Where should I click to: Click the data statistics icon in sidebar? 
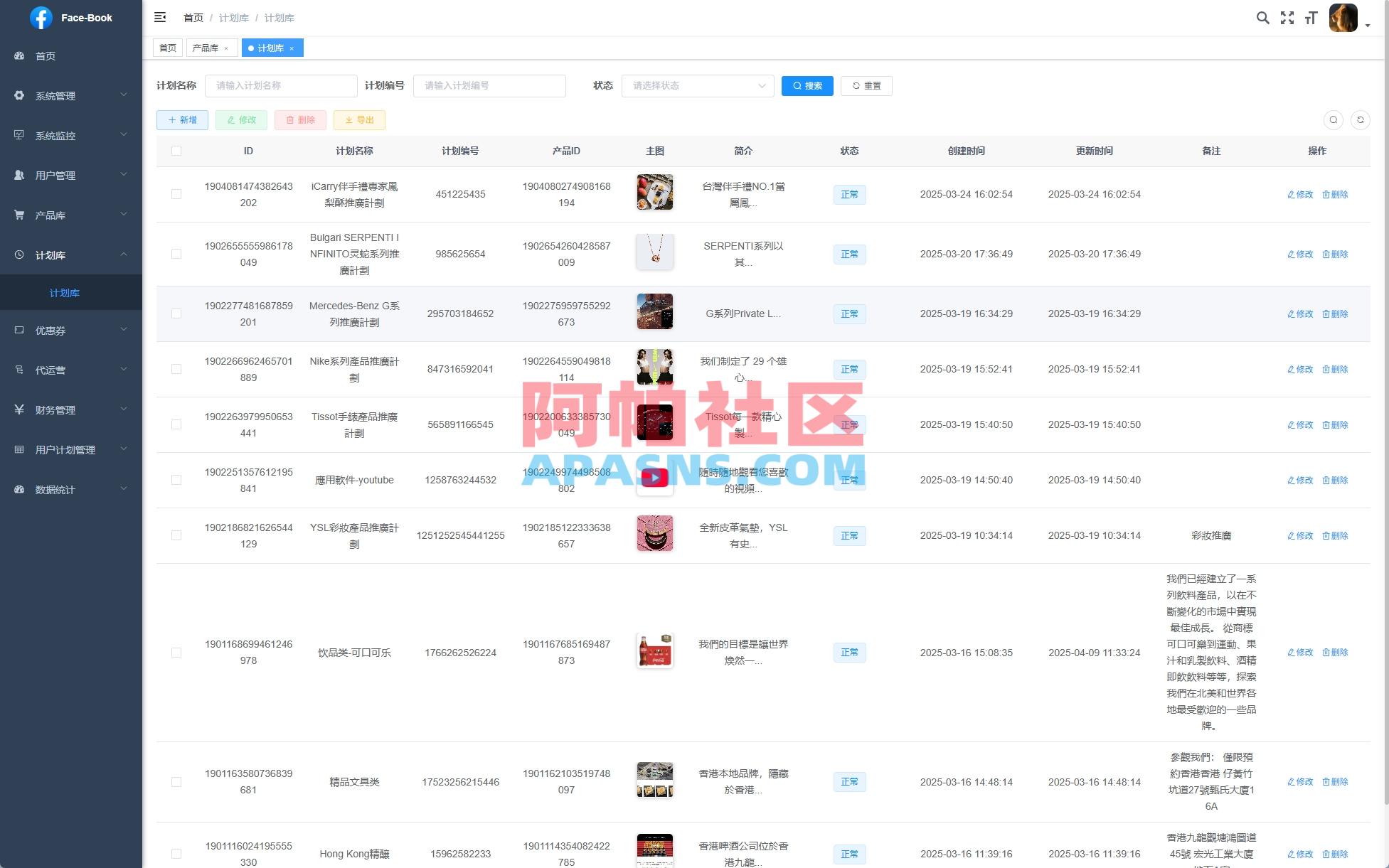19,489
